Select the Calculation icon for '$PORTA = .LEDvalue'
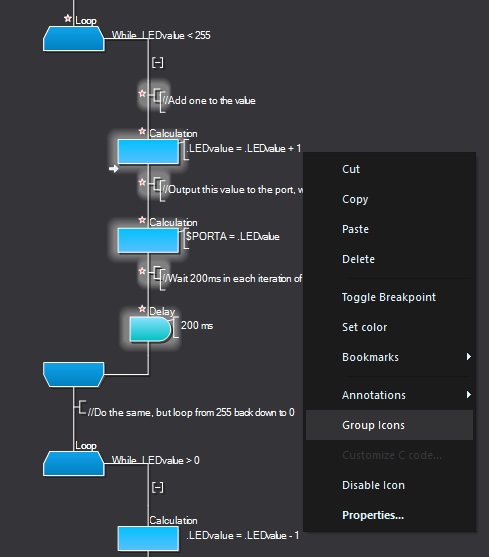This screenshot has width=489, height=557. click(x=148, y=240)
